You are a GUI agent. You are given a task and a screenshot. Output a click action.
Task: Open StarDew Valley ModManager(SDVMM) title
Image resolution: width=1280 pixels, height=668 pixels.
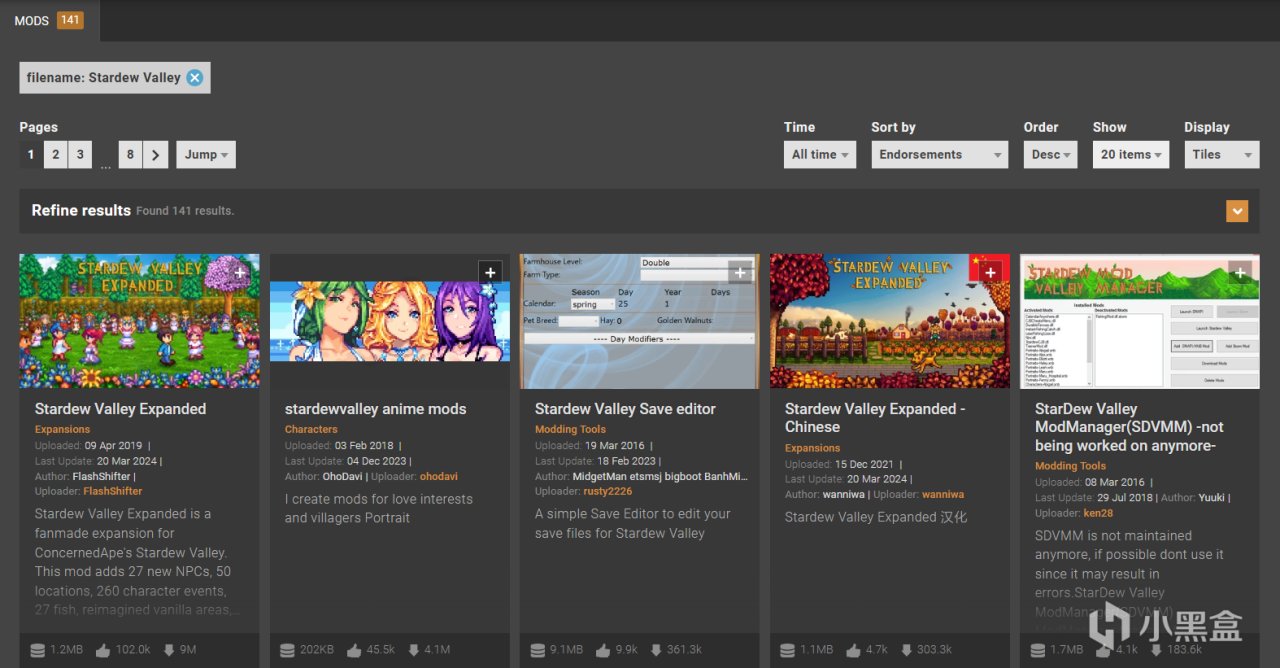point(1130,427)
